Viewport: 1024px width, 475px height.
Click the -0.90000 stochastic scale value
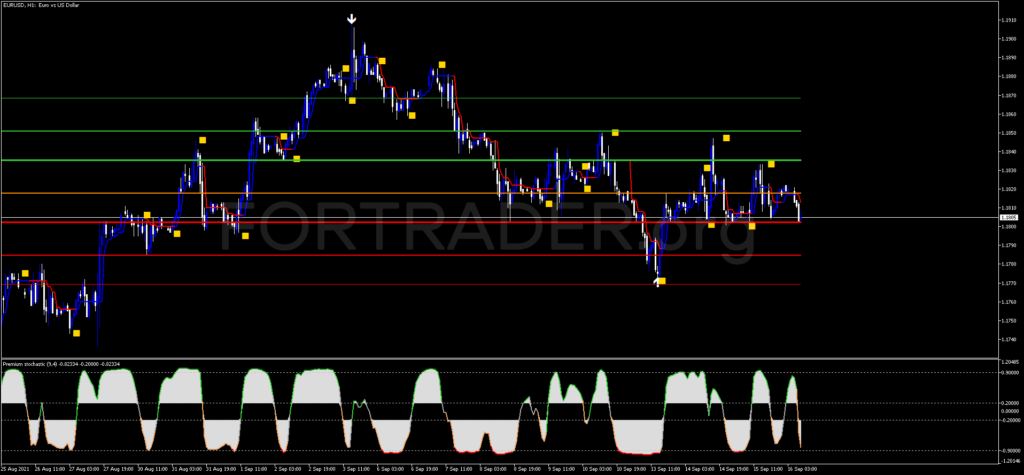[x=1010, y=451]
